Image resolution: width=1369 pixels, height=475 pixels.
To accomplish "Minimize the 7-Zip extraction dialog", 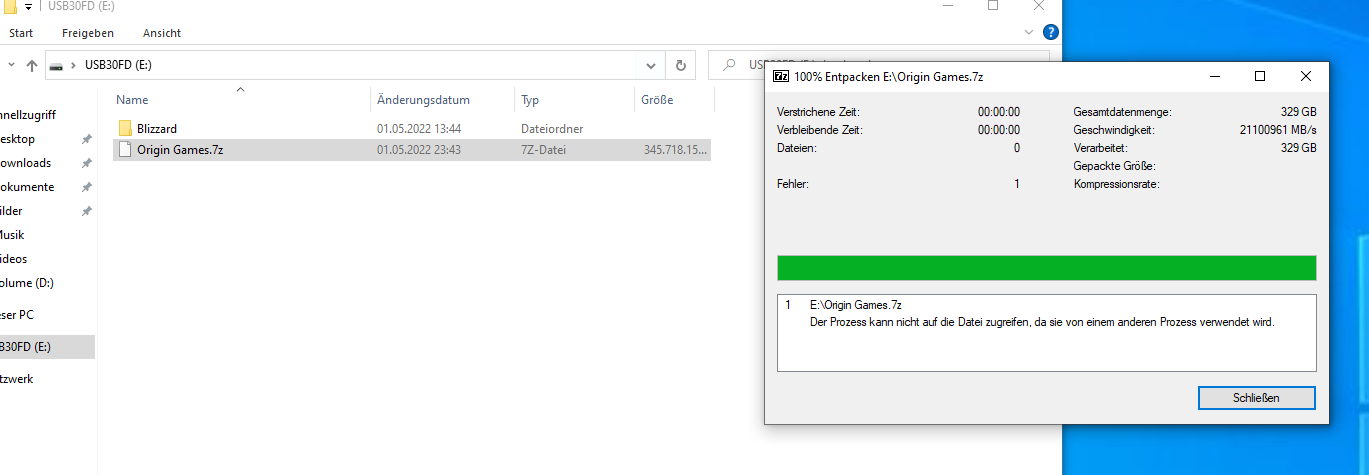I will [x=1214, y=76].
